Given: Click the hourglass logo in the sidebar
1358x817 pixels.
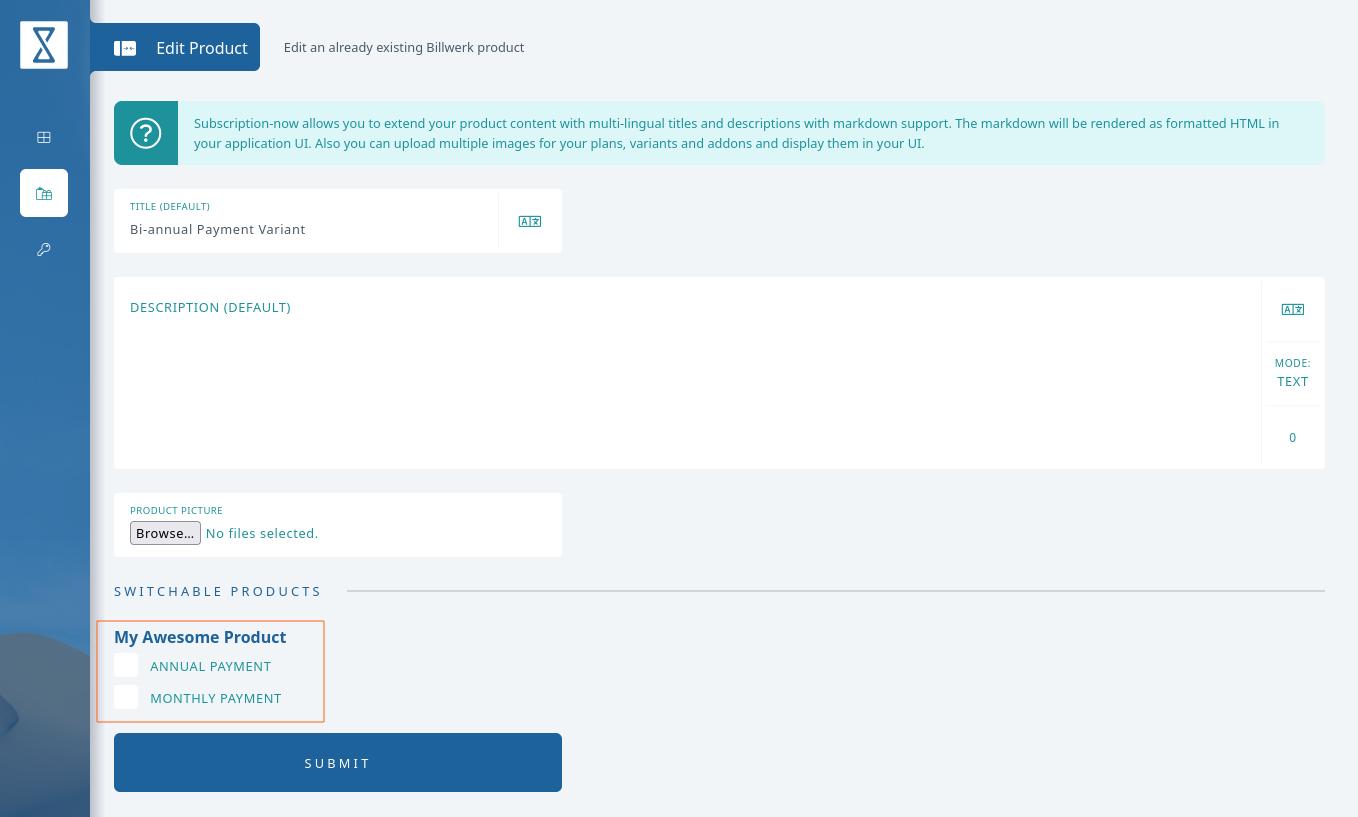Looking at the screenshot, I should 44,45.
